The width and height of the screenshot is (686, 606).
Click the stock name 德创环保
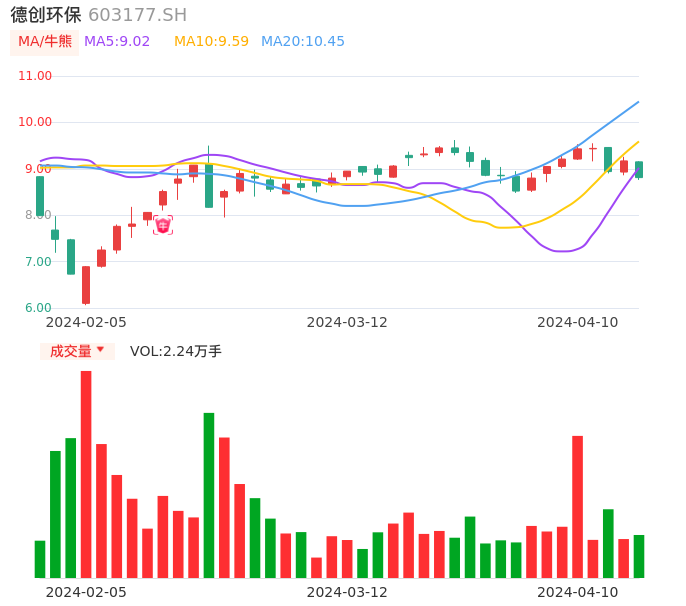[45, 15]
